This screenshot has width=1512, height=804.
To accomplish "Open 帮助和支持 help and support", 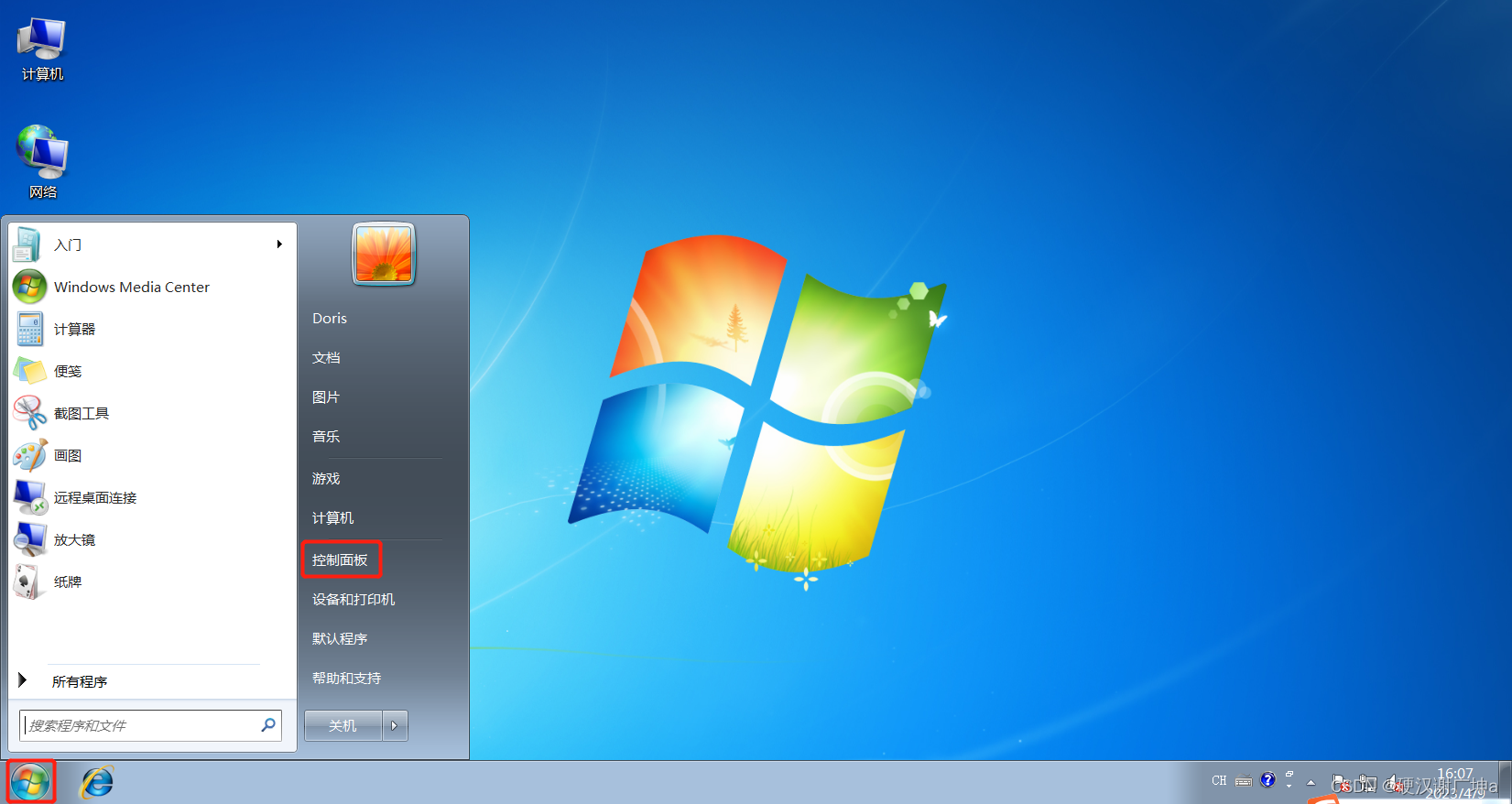I will pyautogui.click(x=346, y=678).
